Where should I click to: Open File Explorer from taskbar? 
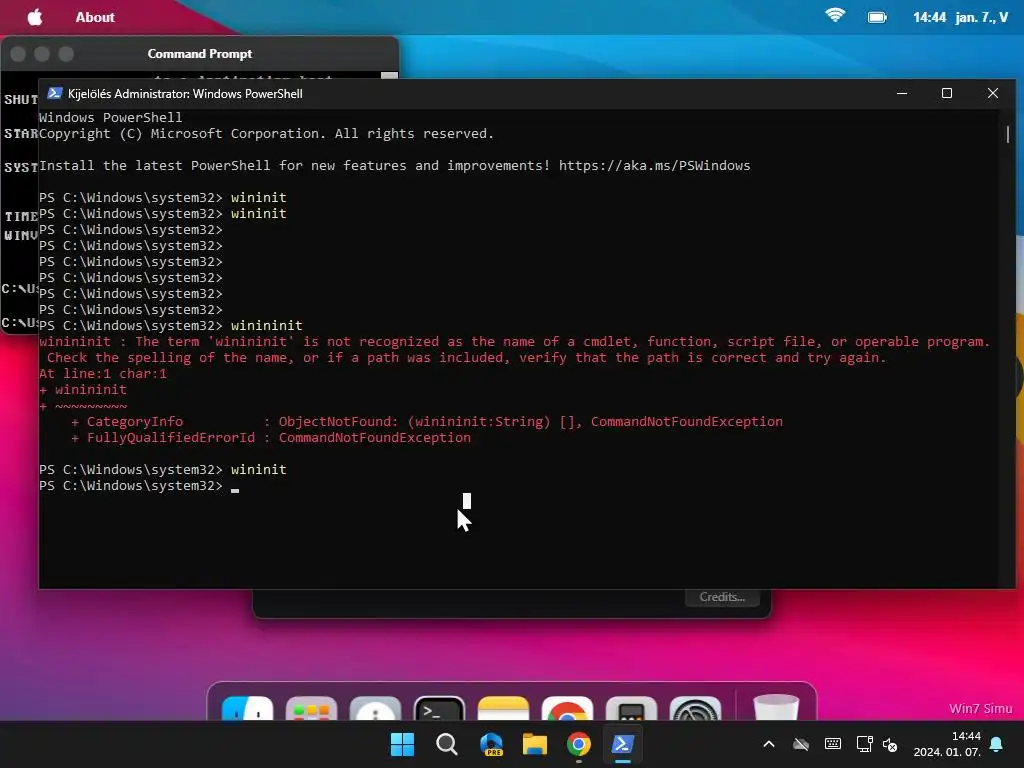[535, 744]
